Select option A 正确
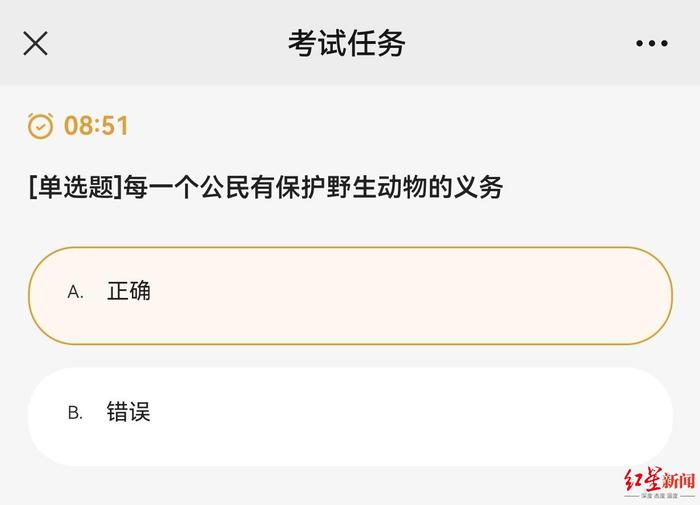700x505 pixels. tap(350, 296)
